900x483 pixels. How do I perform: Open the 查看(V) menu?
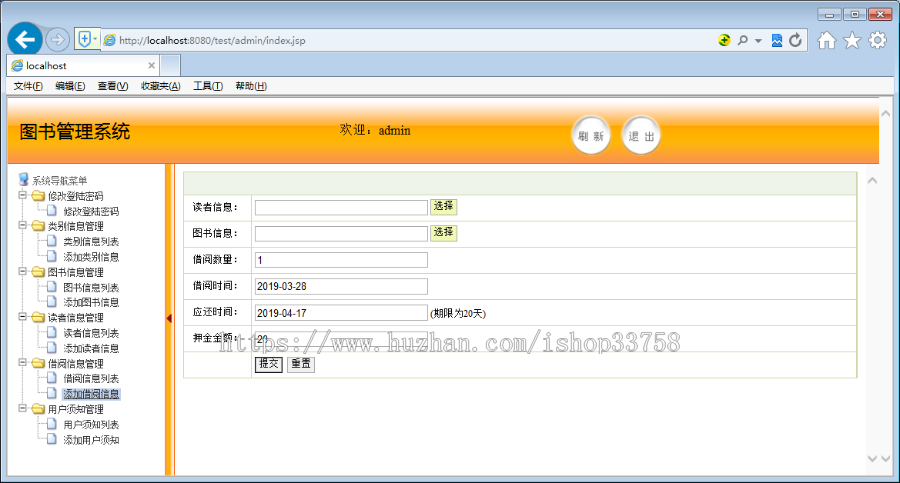pos(112,86)
